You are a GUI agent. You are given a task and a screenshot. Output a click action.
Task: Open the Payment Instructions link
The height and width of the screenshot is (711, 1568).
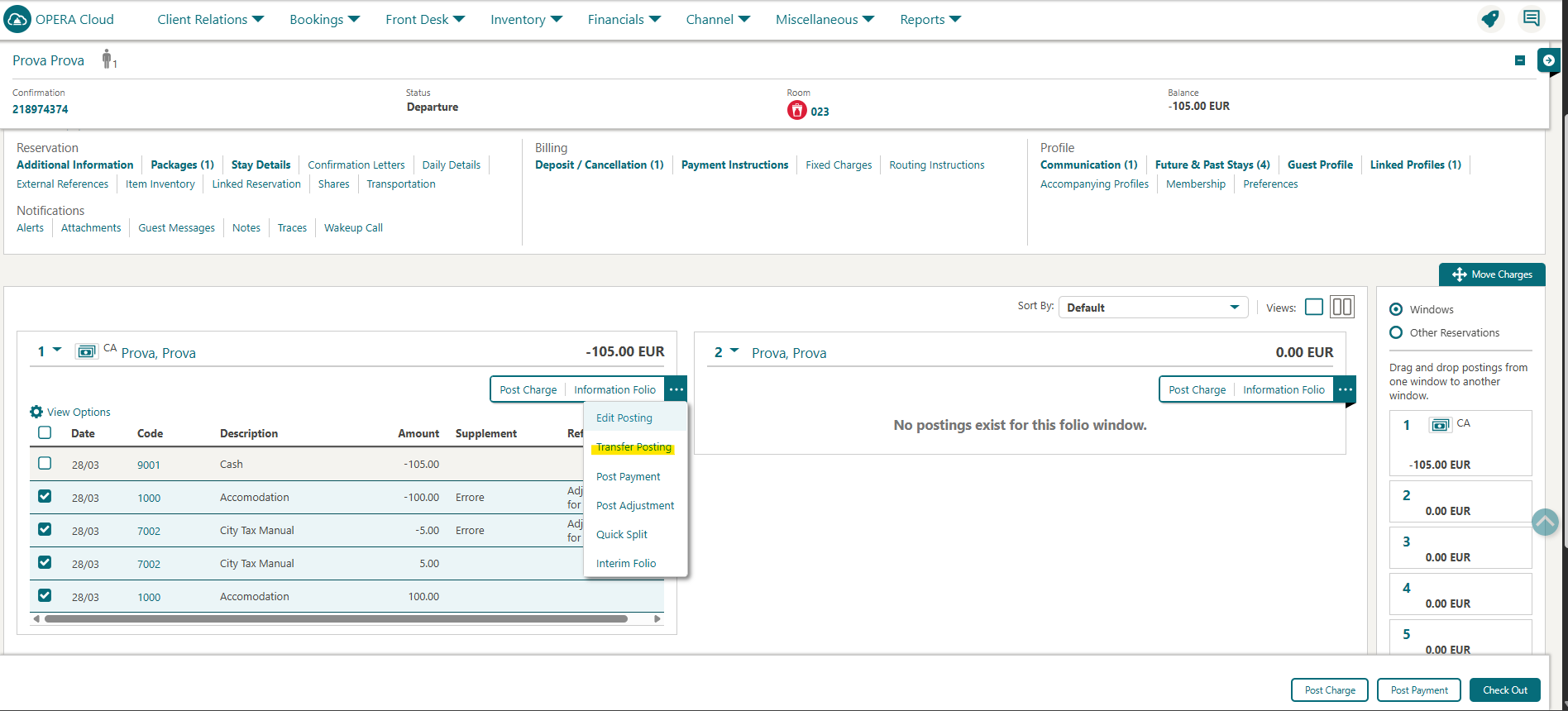[x=734, y=165]
